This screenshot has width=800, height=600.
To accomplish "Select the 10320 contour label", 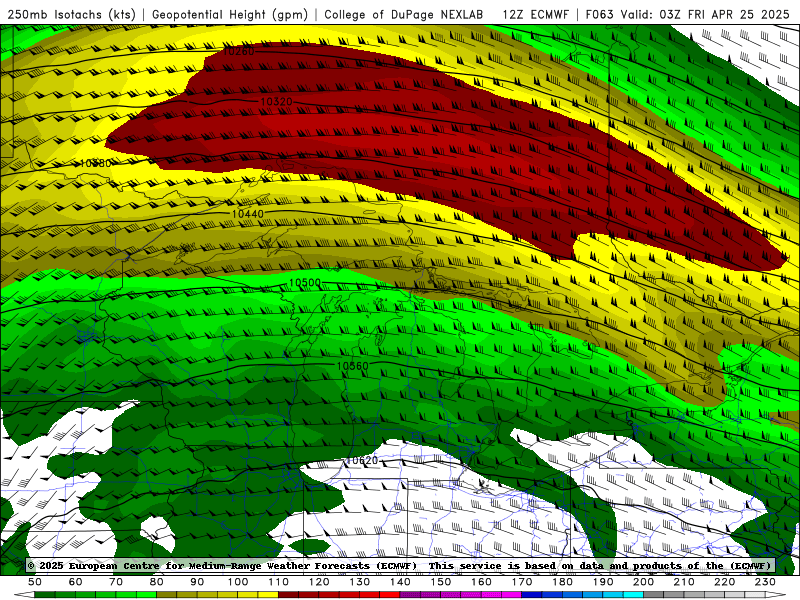I will [277, 102].
